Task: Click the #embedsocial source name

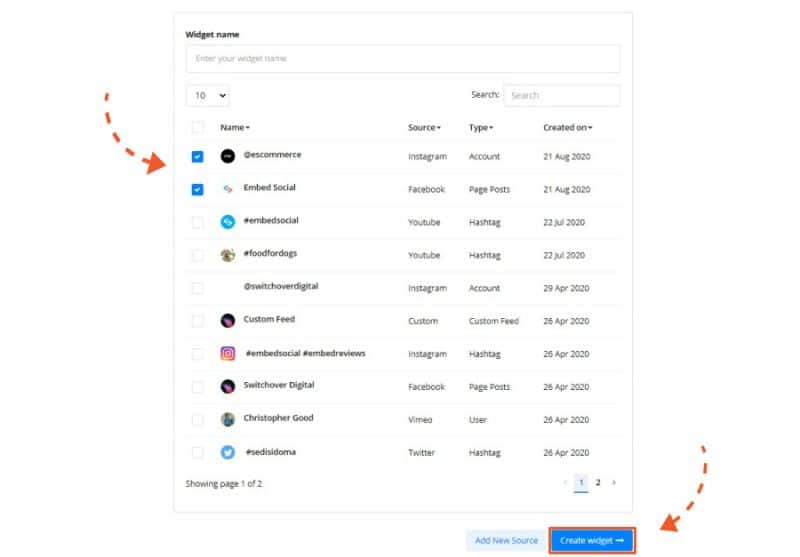Action: pos(271,220)
